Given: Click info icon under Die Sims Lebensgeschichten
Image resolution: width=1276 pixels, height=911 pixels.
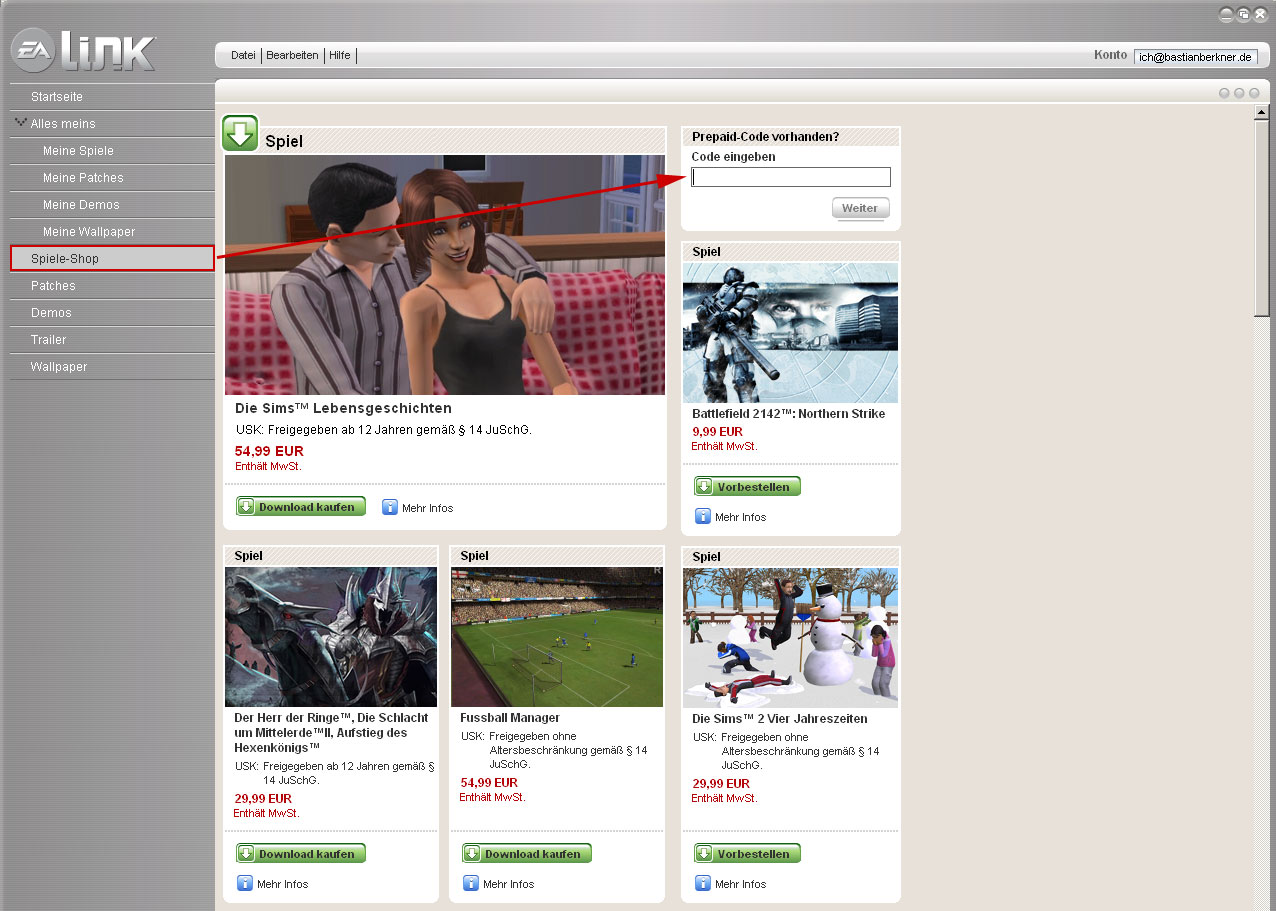Looking at the screenshot, I should [x=390, y=508].
